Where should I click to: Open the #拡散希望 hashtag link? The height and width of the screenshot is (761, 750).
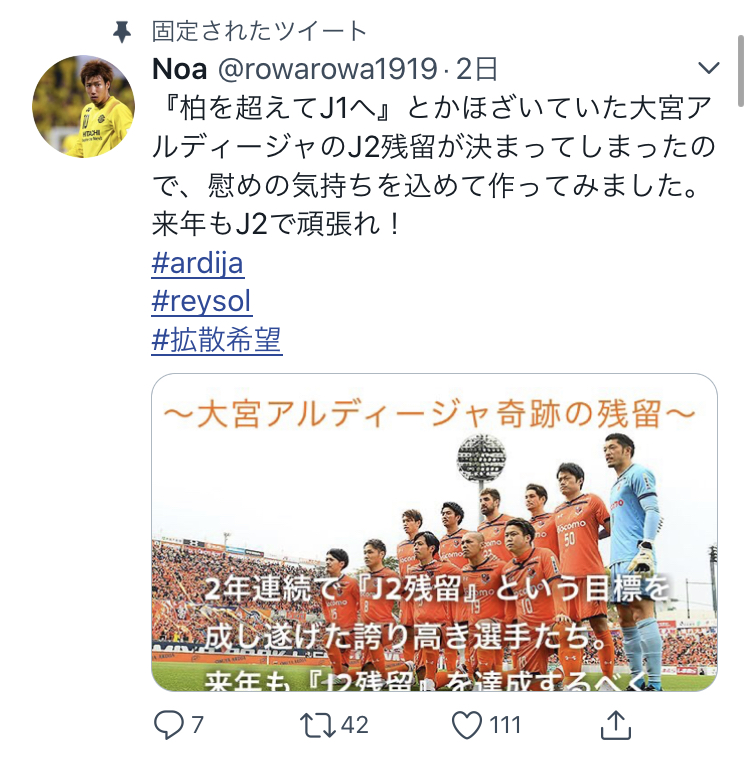(x=217, y=340)
